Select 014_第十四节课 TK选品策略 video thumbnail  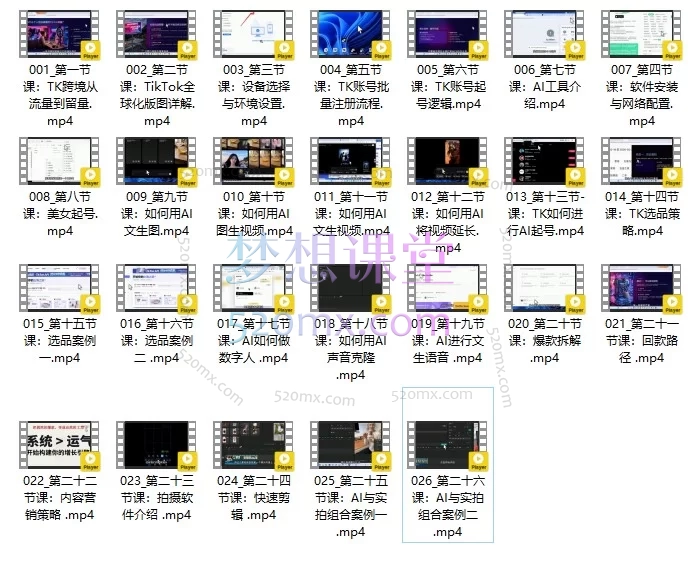641,161
